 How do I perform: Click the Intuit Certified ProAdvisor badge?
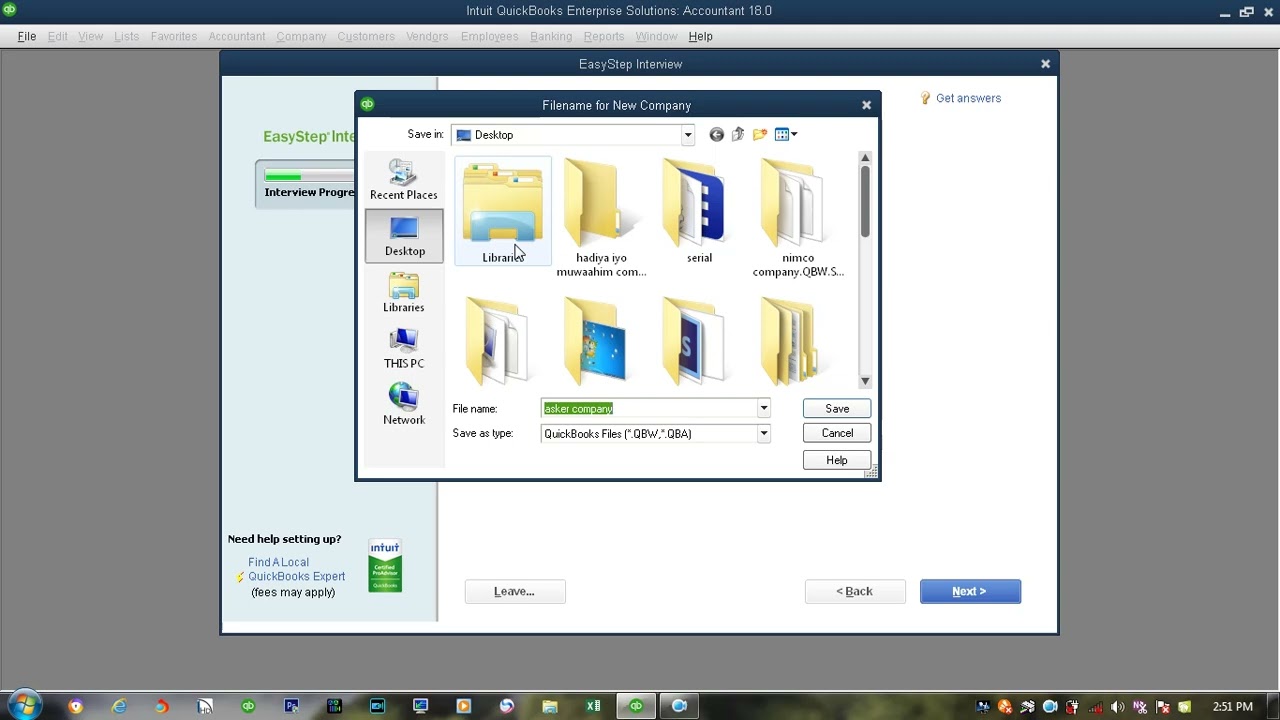(385, 566)
